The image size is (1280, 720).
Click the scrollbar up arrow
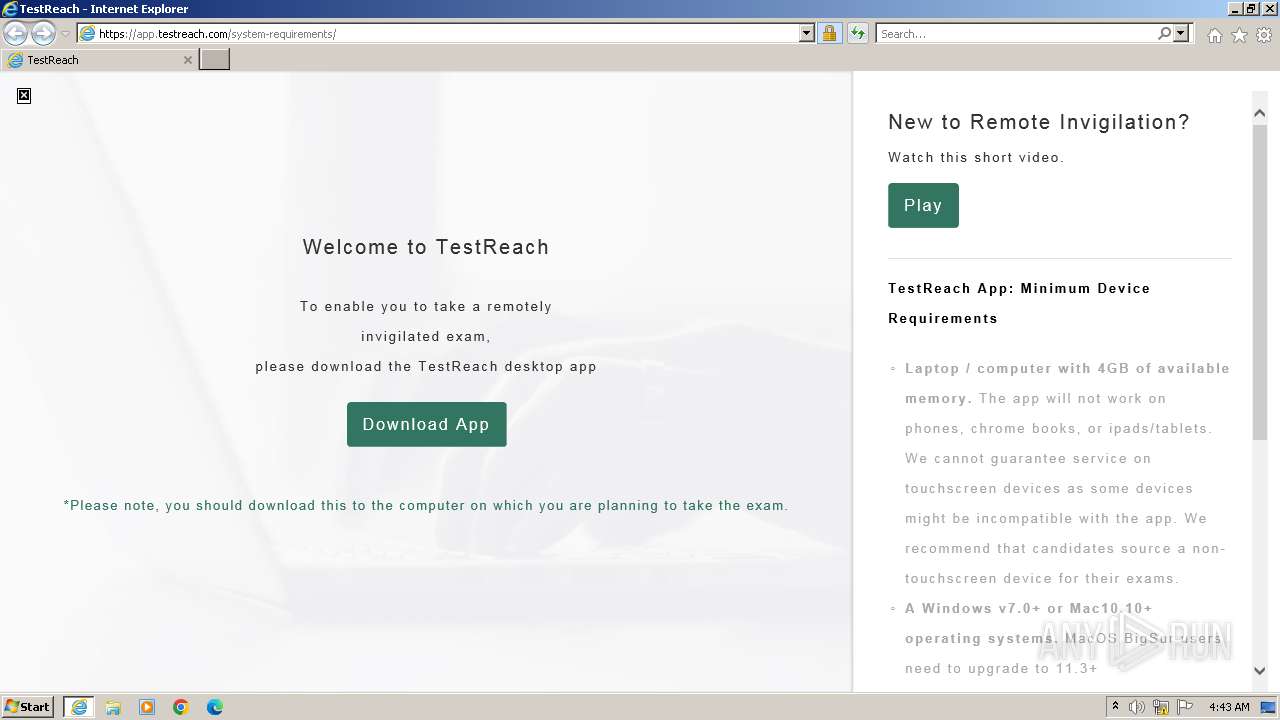[1260, 114]
